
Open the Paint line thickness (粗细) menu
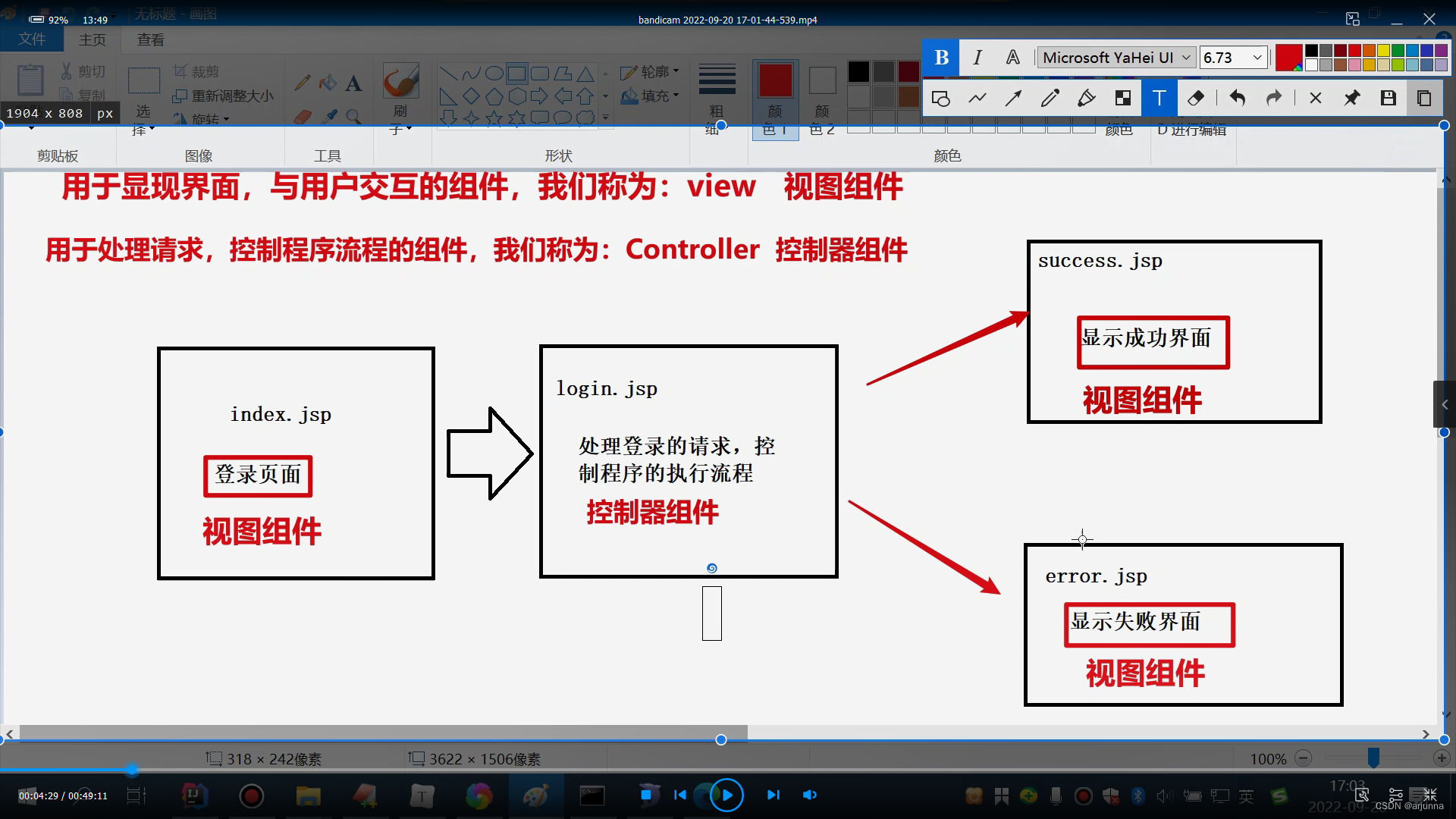pos(717,99)
